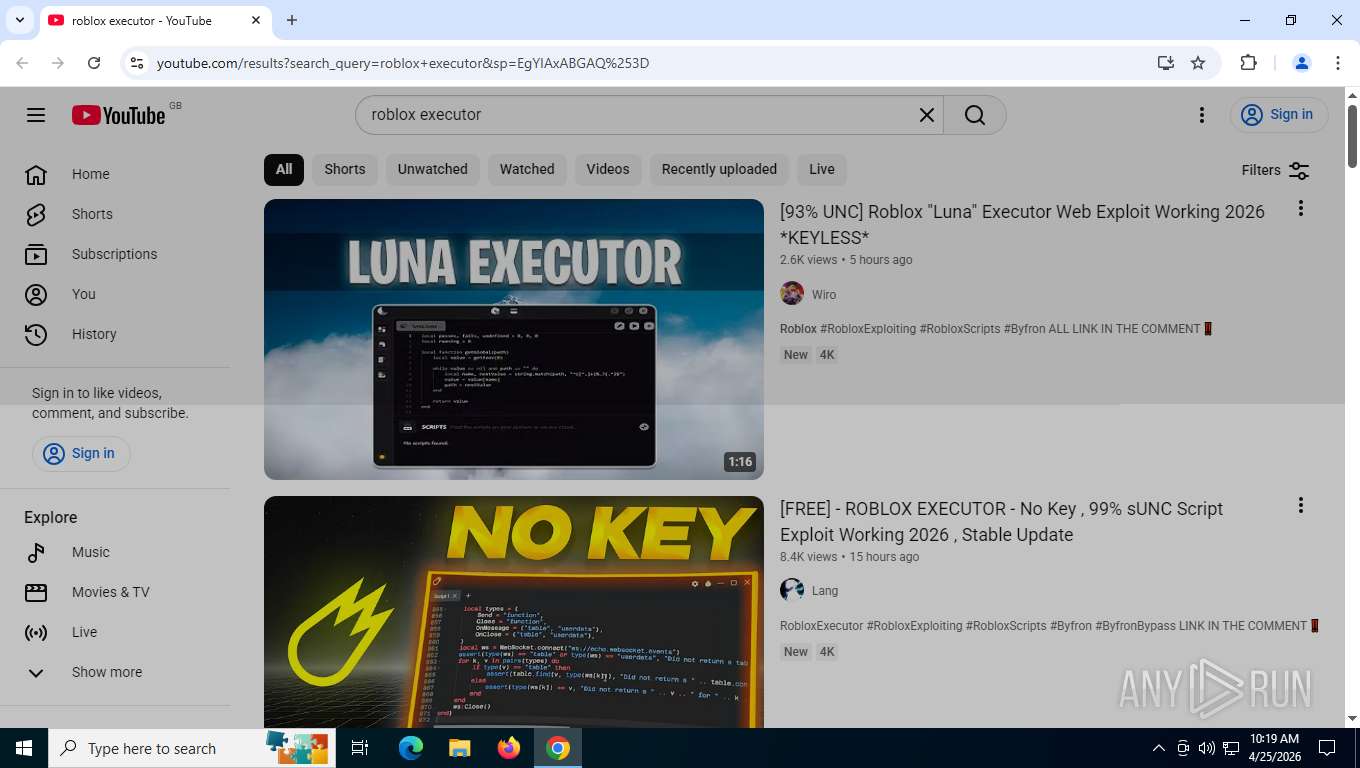Bookmark this tab with the star
The image size is (1360, 768).
point(1198,63)
